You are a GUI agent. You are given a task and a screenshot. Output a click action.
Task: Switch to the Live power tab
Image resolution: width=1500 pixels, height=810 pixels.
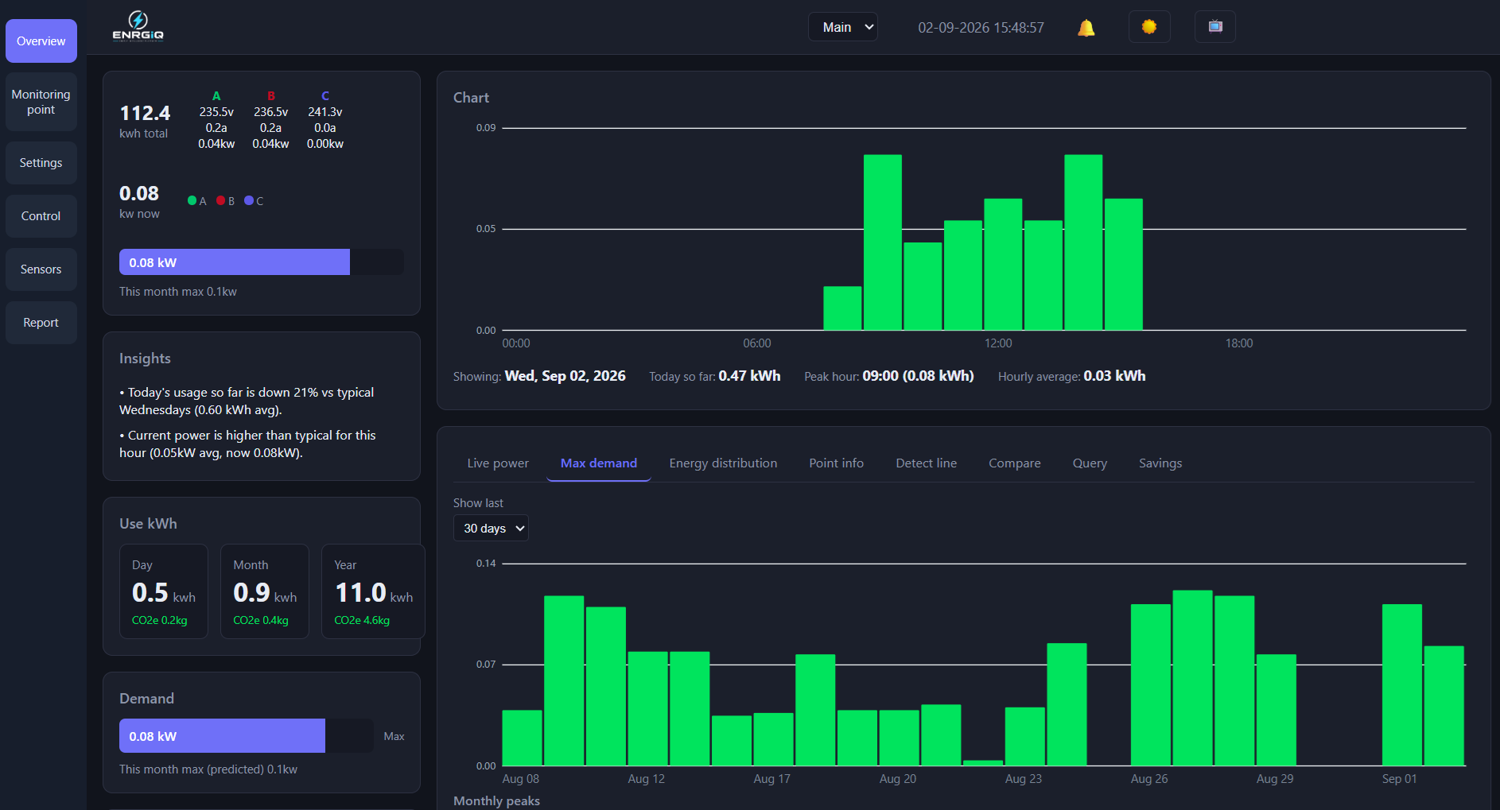498,463
